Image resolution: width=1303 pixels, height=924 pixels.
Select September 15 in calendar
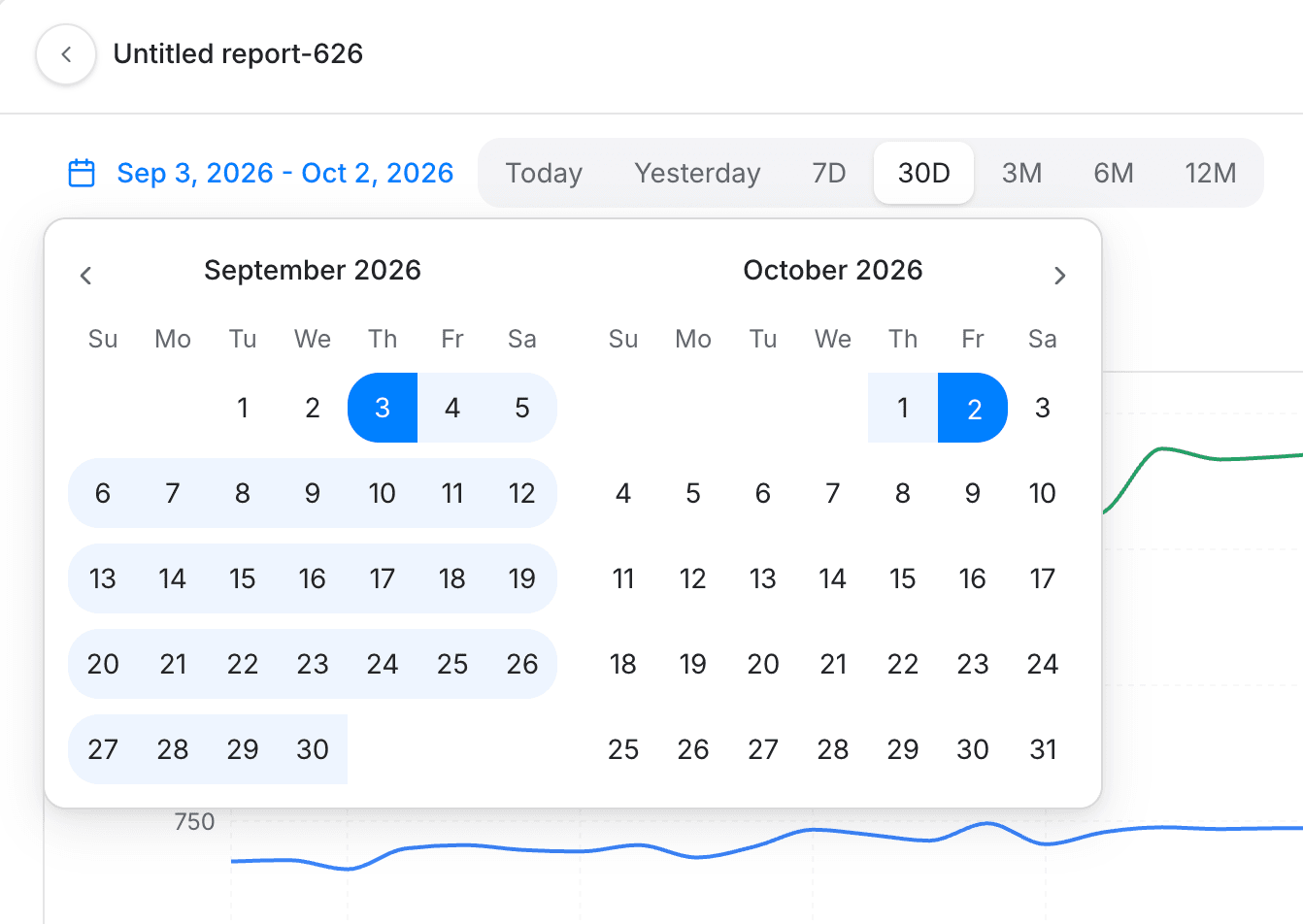click(243, 578)
